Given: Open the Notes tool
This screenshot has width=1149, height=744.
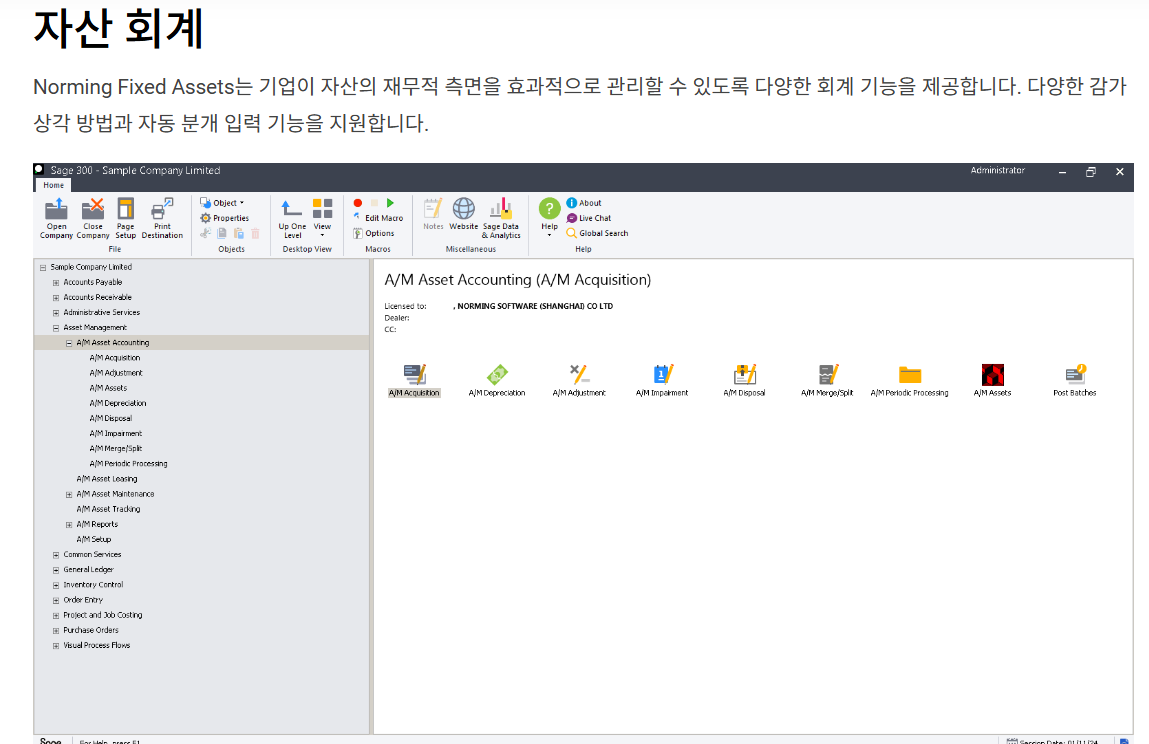Looking at the screenshot, I should tap(433, 214).
